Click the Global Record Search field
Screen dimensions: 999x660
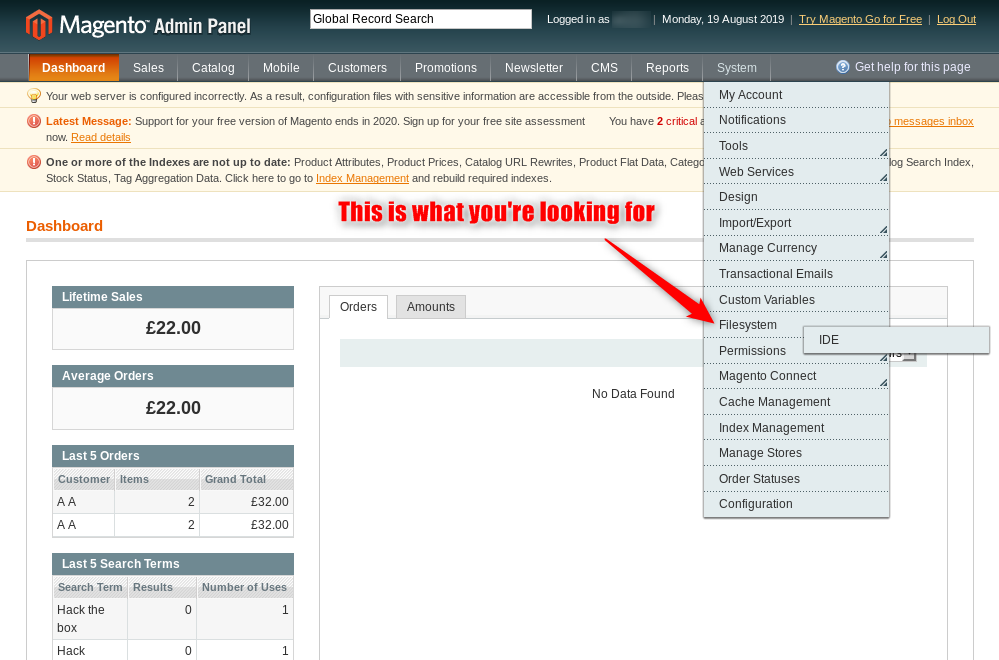tap(420, 19)
